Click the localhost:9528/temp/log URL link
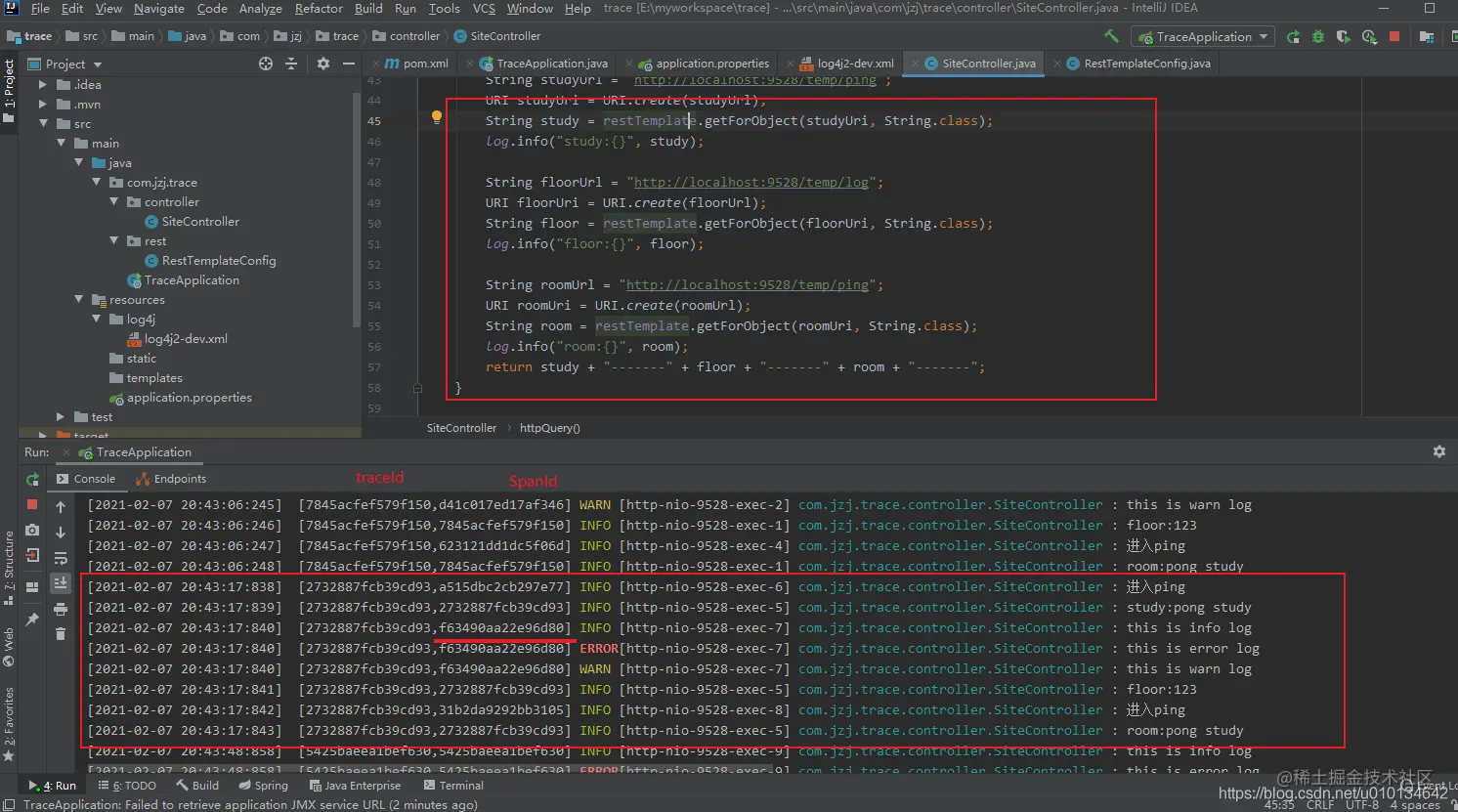 tap(751, 183)
